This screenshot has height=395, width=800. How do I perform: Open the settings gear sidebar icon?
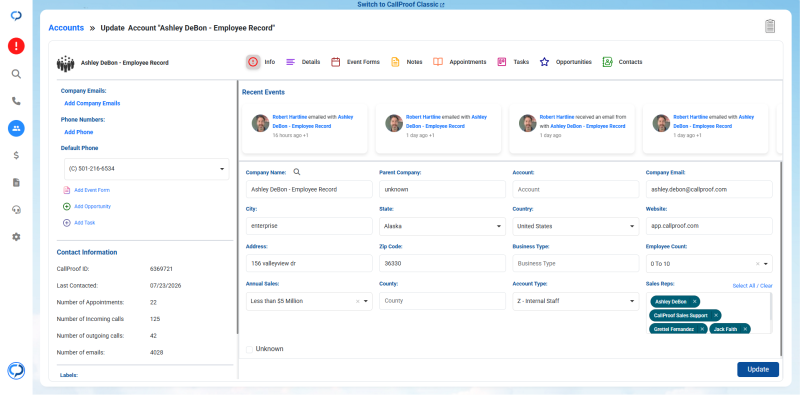pyautogui.click(x=16, y=237)
